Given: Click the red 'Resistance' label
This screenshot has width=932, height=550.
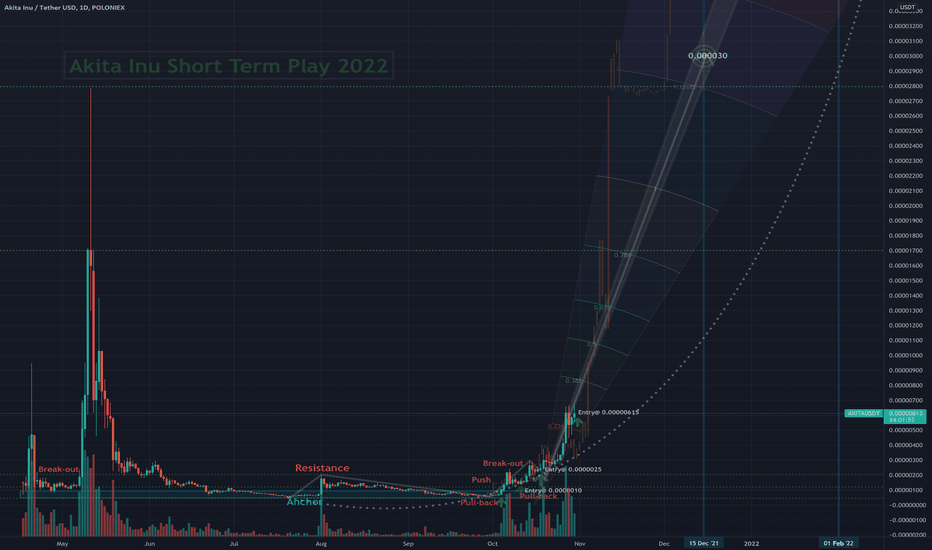Looking at the screenshot, I should [322, 468].
